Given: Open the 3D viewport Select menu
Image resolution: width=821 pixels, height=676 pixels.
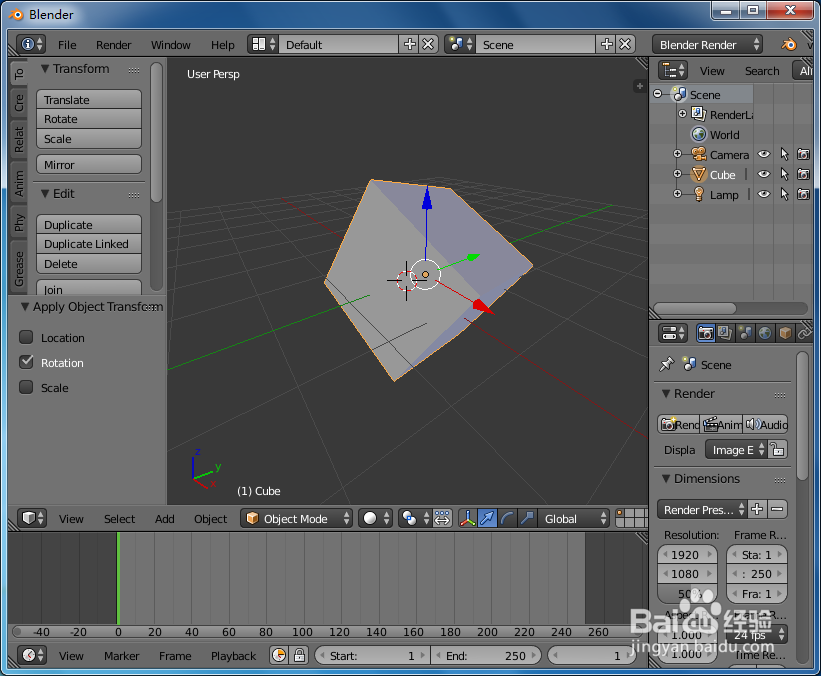Looking at the screenshot, I should pyautogui.click(x=119, y=519).
